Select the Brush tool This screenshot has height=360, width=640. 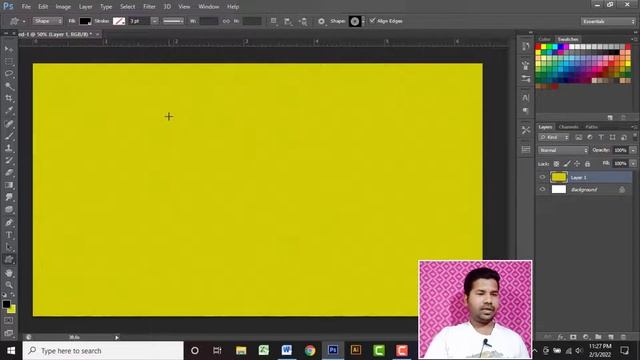[x=9, y=136]
